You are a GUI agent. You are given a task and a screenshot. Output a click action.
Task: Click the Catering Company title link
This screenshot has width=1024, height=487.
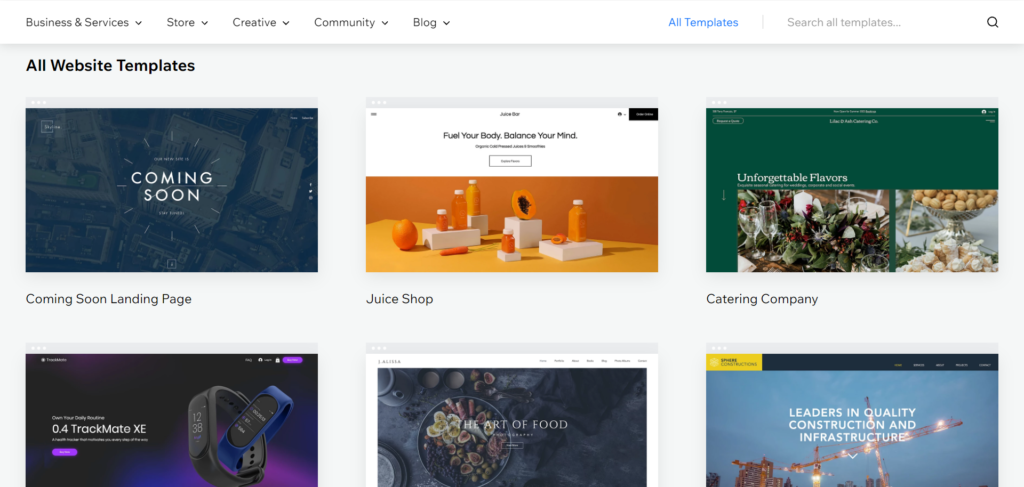tap(762, 299)
